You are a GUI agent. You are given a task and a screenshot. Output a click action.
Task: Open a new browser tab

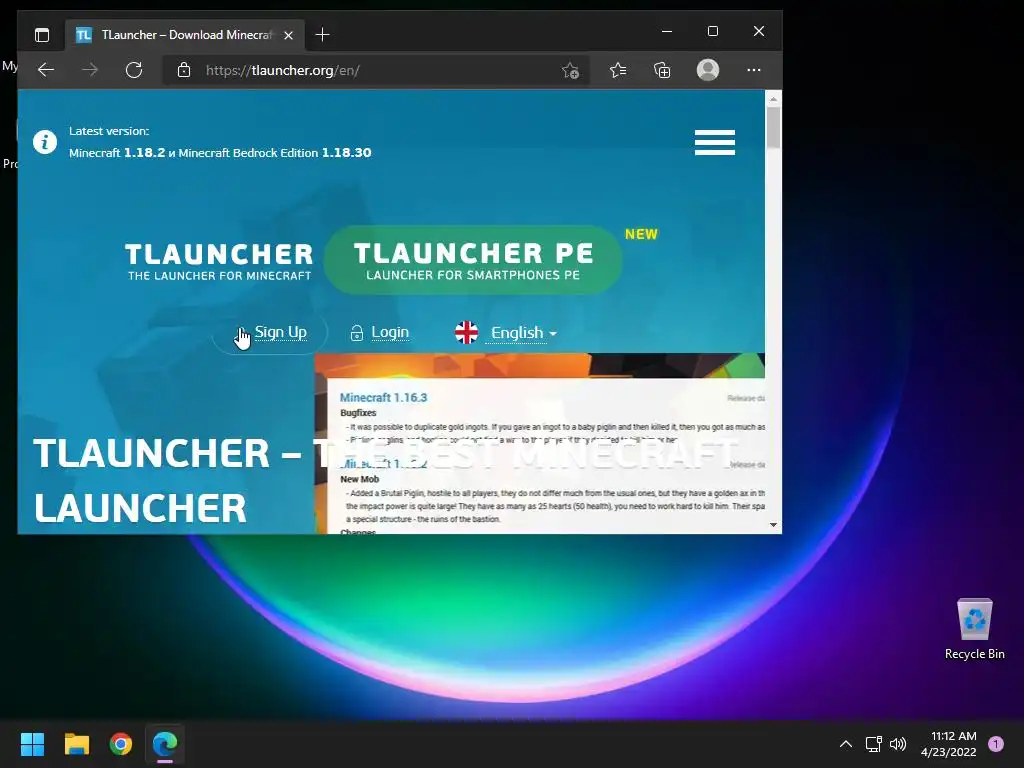(322, 35)
